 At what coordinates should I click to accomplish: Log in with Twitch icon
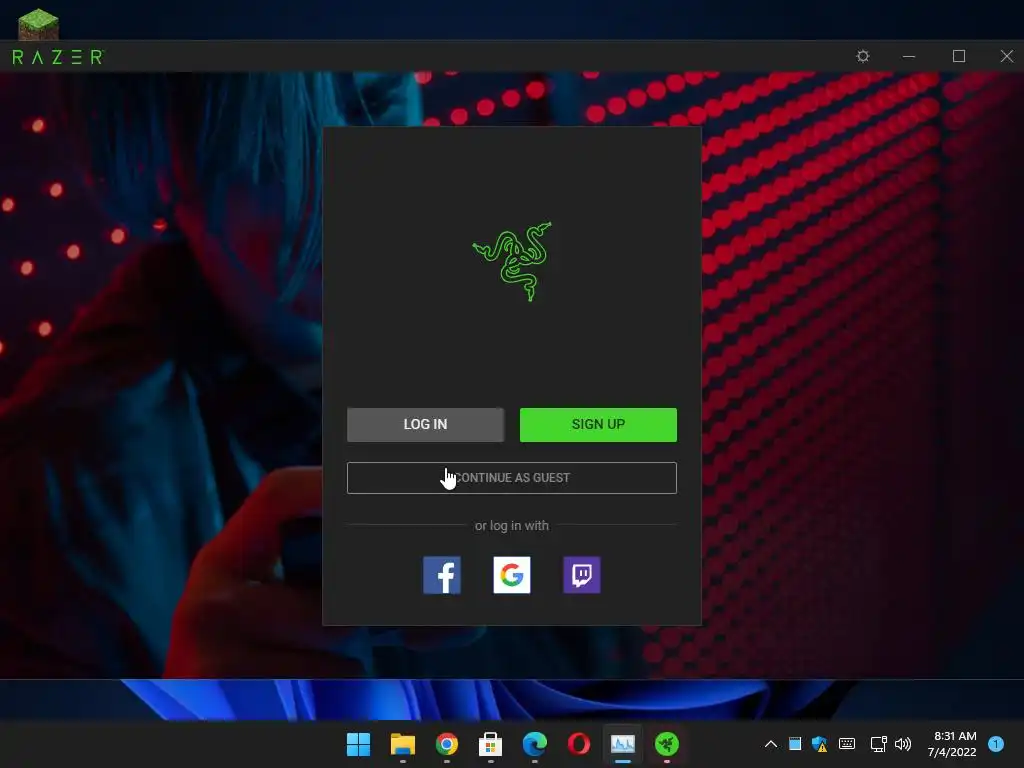(x=581, y=575)
